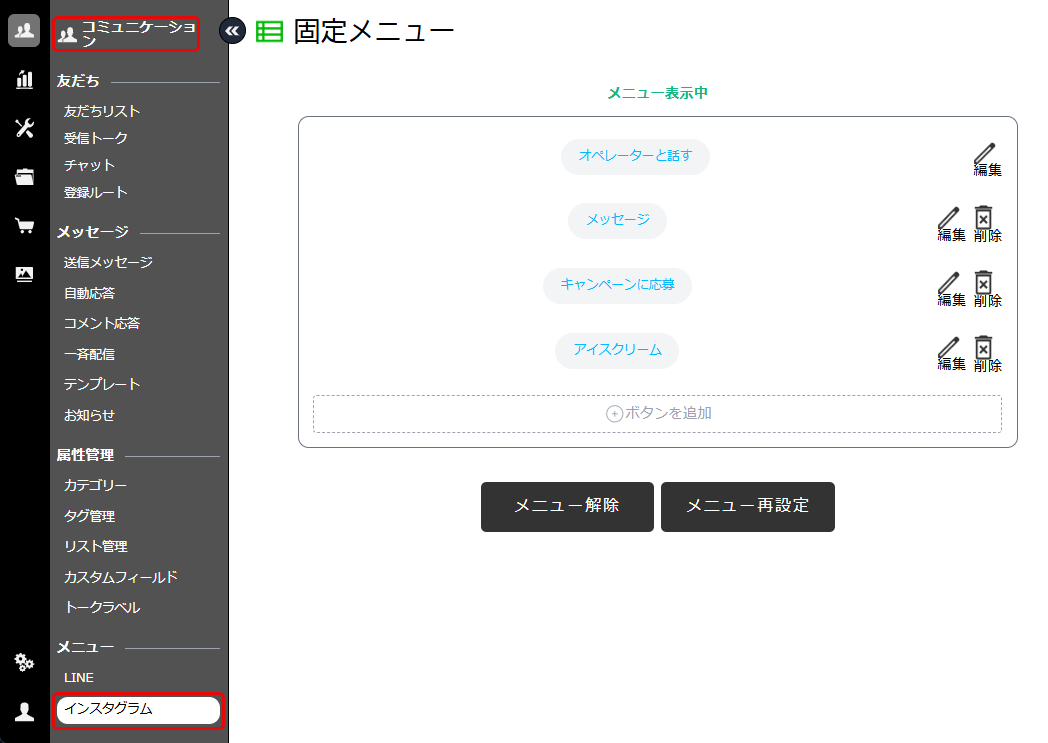Viewport: 1048px width, 743px height.
Task: Open タグ管理 under 属性管理
Action: (x=89, y=516)
